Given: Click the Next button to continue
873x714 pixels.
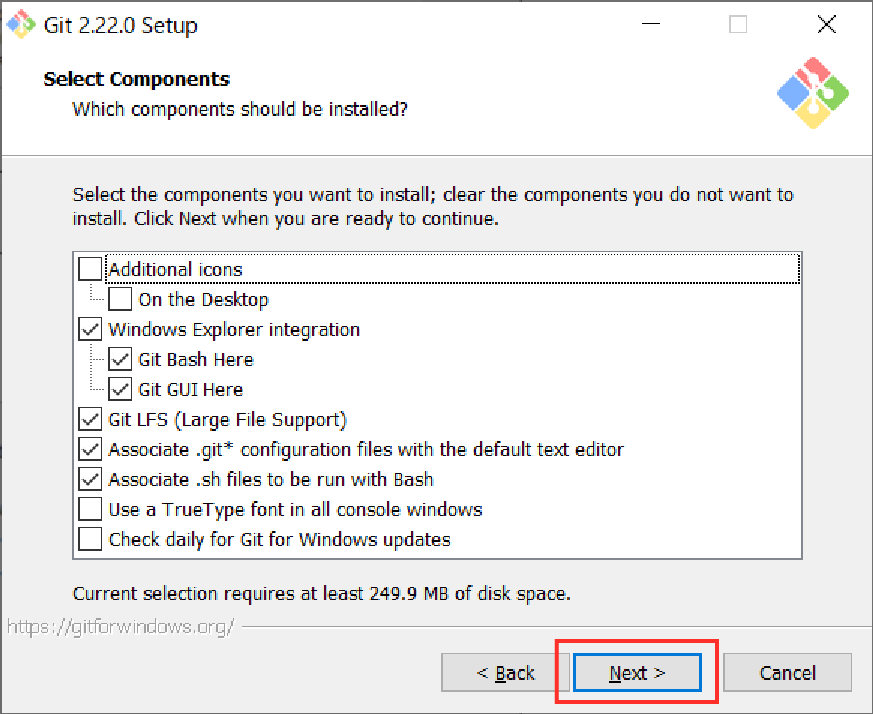Looking at the screenshot, I should pyautogui.click(x=637, y=673).
